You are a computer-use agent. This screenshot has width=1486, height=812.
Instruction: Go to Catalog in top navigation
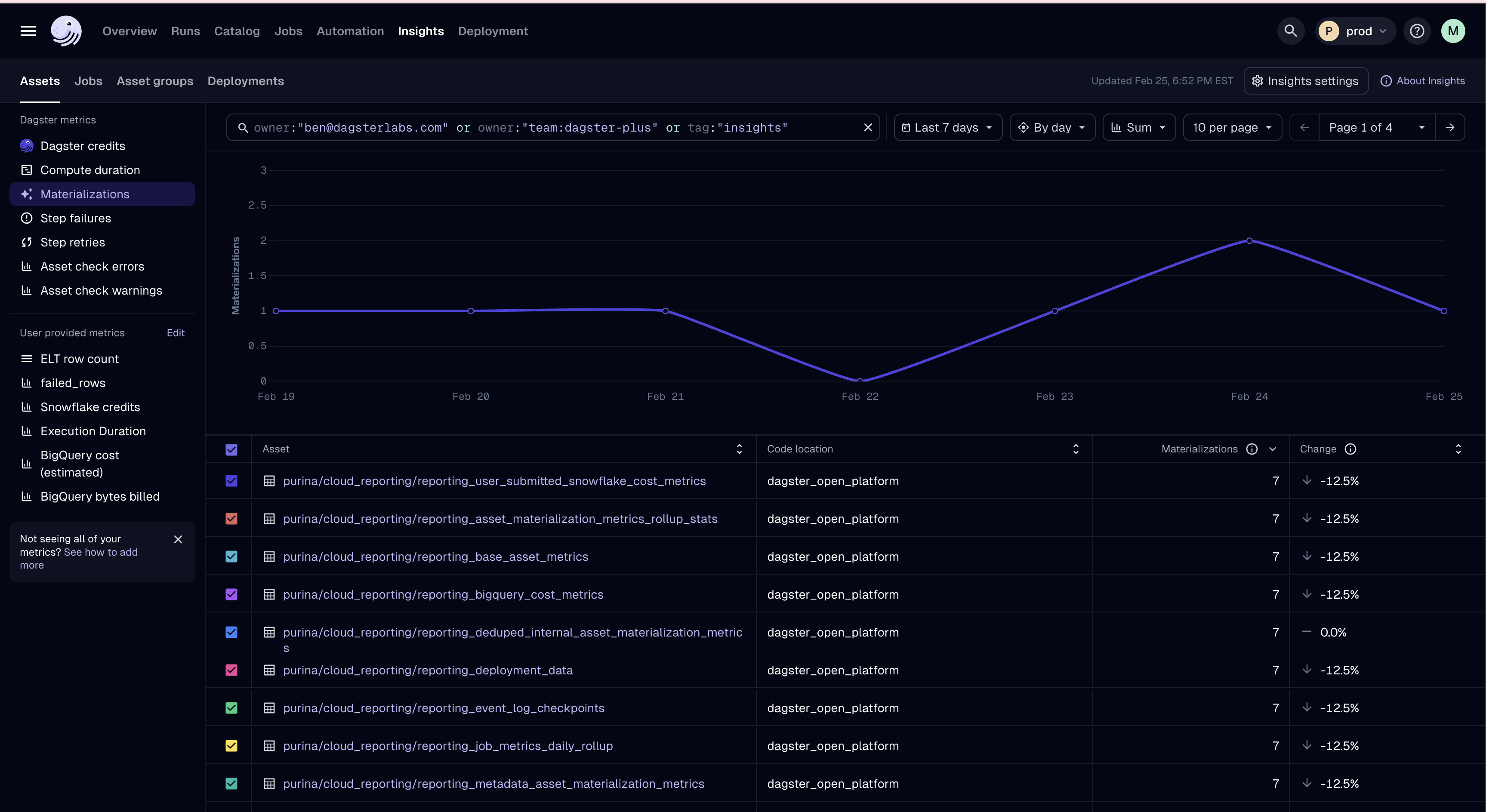point(237,31)
